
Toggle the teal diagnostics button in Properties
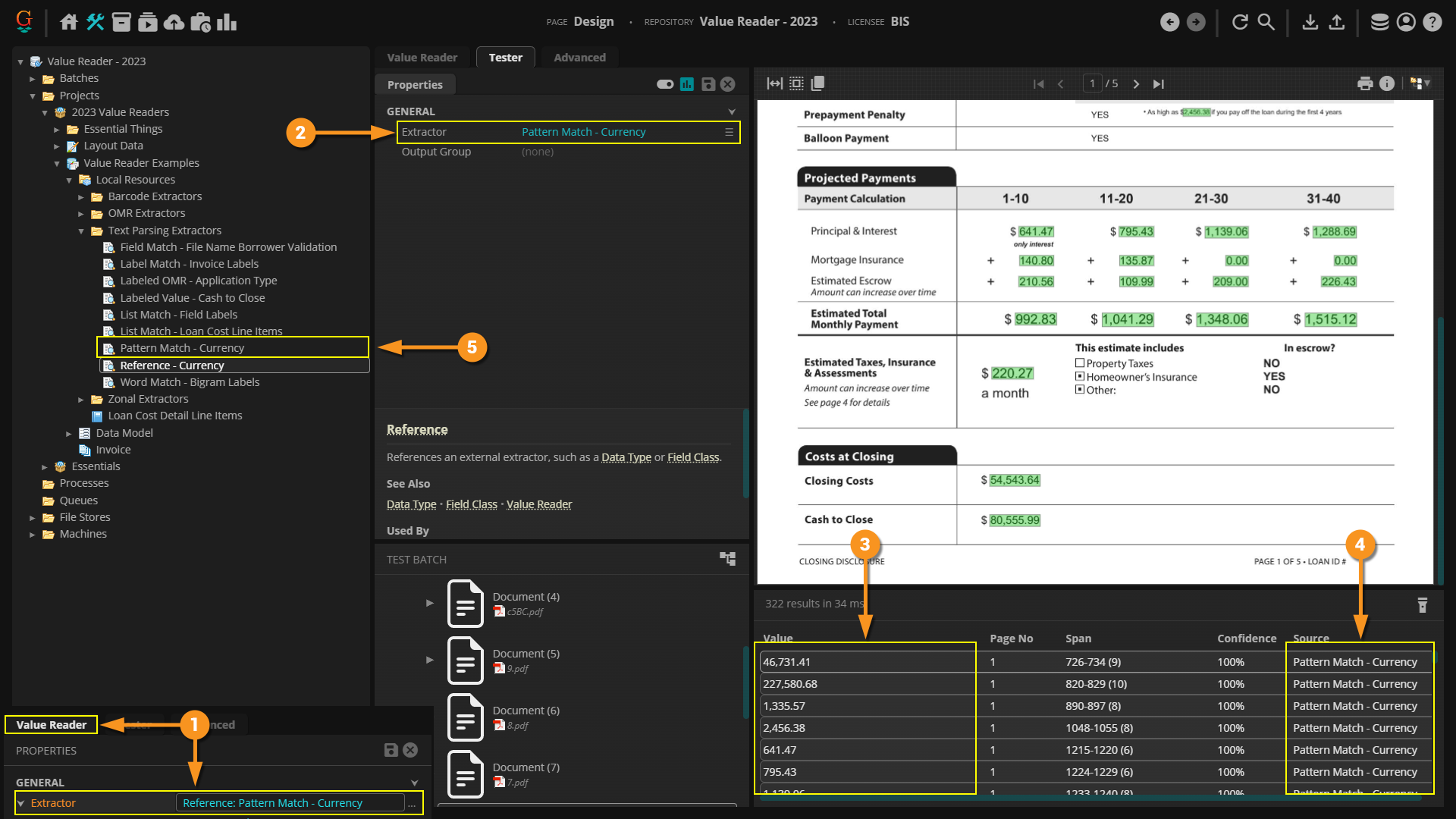coord(687,84)
